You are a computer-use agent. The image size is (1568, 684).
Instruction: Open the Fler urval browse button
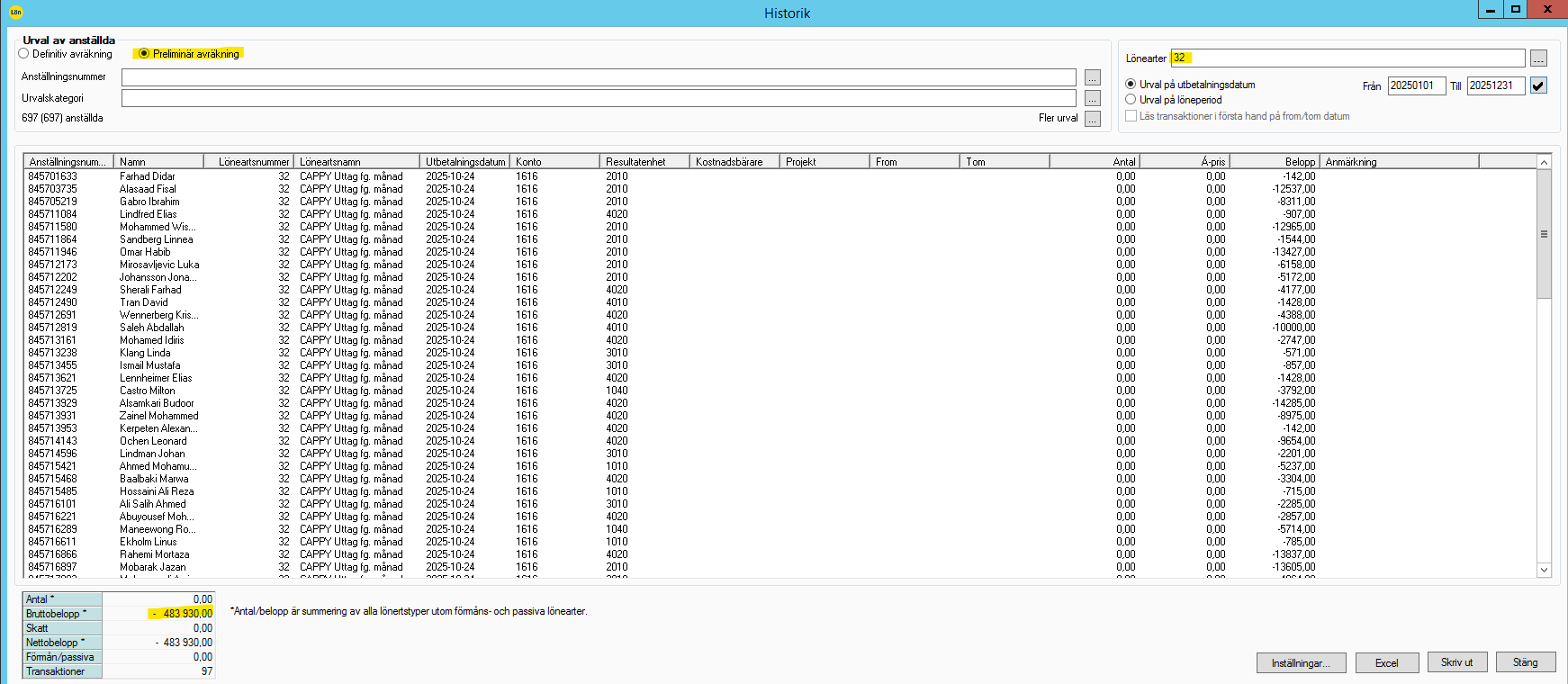(1092, 119)
